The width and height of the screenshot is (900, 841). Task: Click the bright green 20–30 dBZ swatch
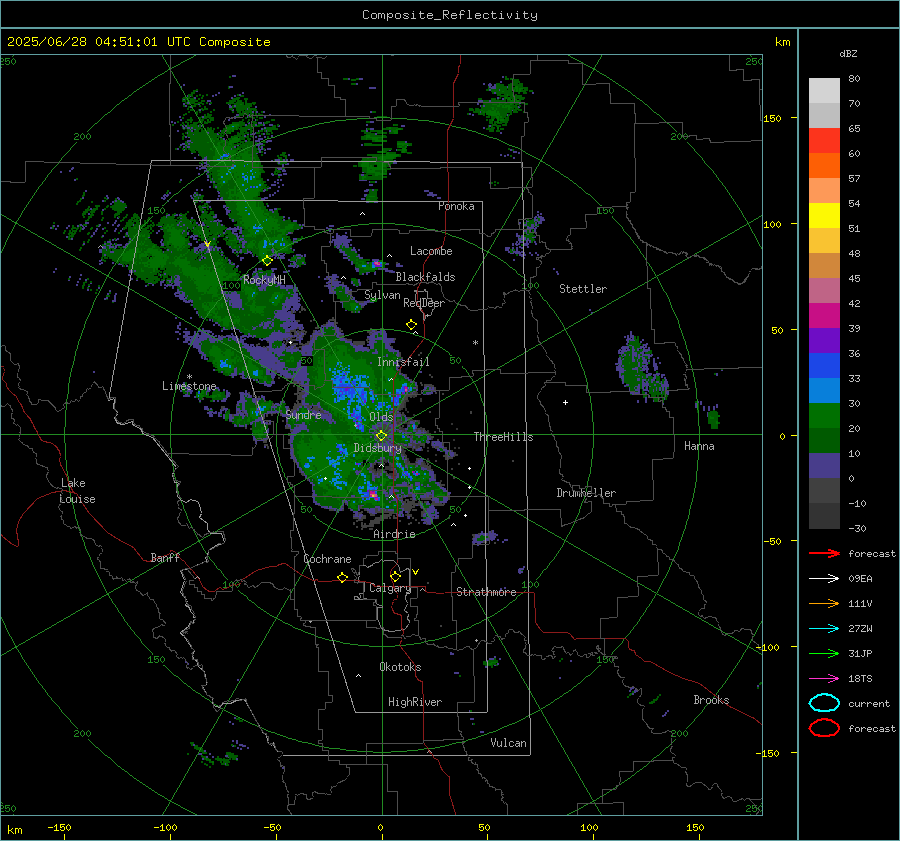click(x=824, y=416)
